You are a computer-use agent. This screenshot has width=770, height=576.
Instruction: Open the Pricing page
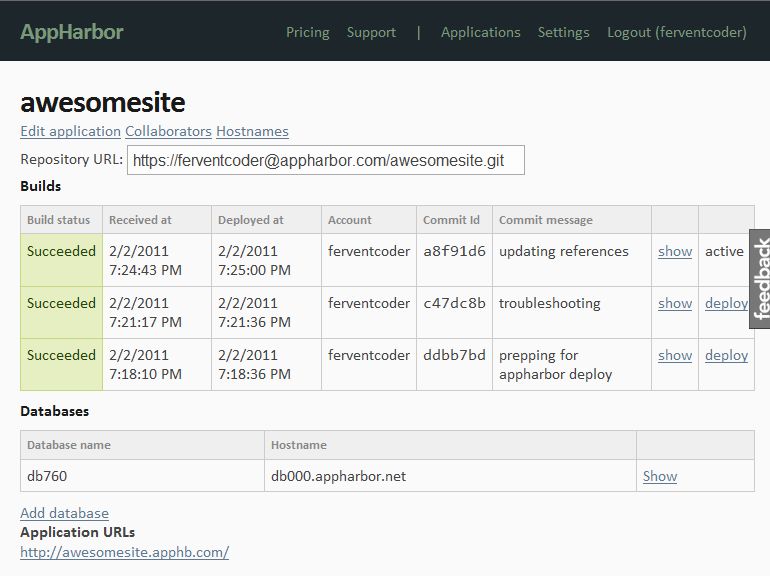click(307, 32)
